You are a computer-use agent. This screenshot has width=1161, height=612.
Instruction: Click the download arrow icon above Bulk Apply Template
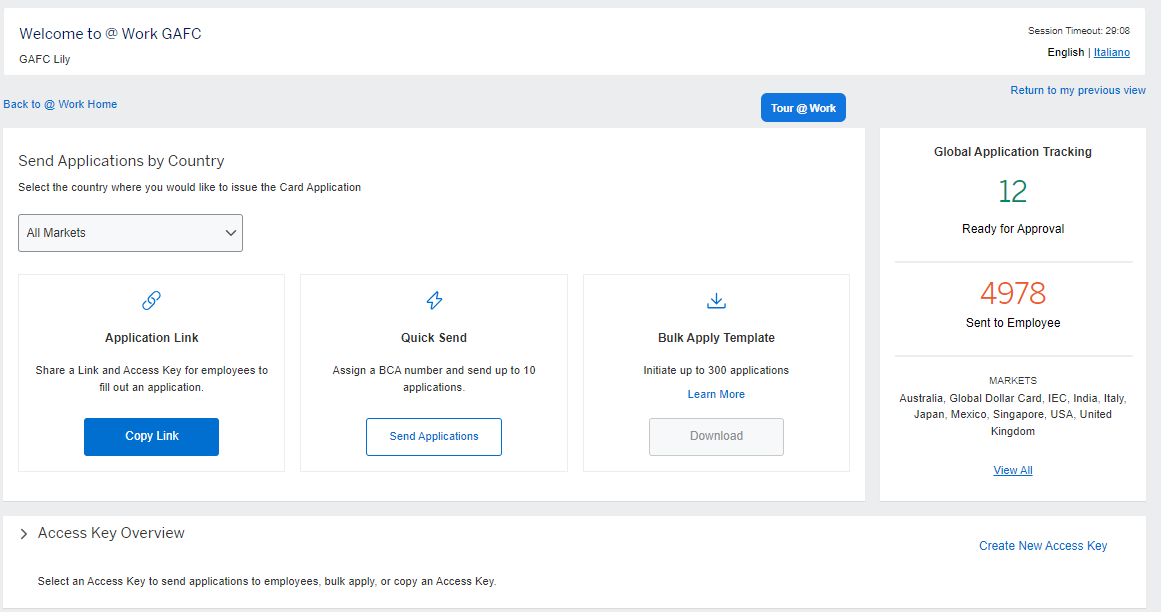716,300
